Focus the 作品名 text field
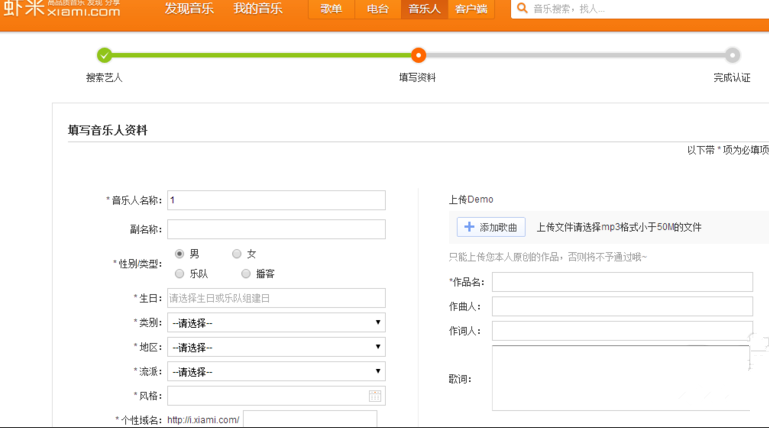 point(622,282)
